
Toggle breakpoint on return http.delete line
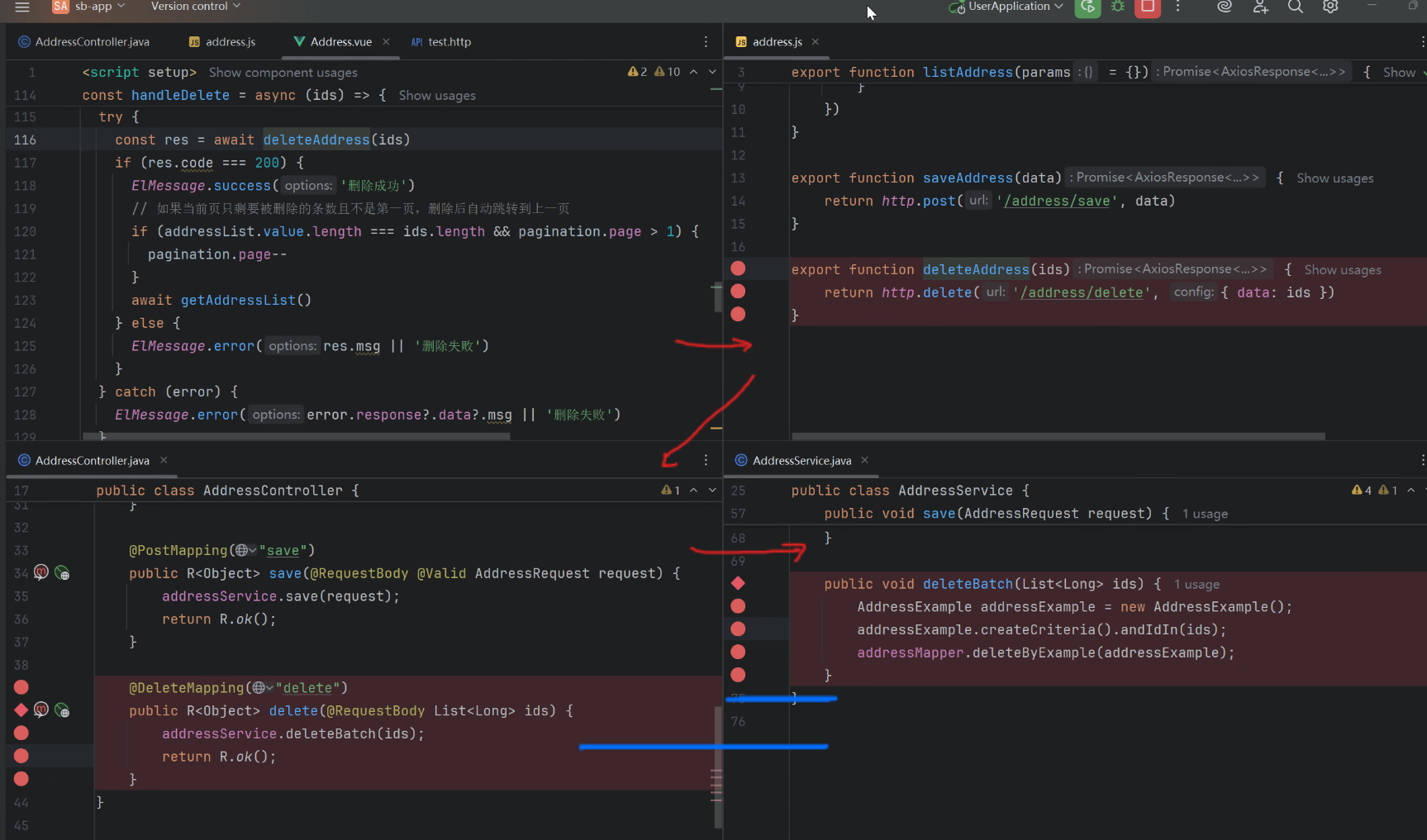coord(738,291)
